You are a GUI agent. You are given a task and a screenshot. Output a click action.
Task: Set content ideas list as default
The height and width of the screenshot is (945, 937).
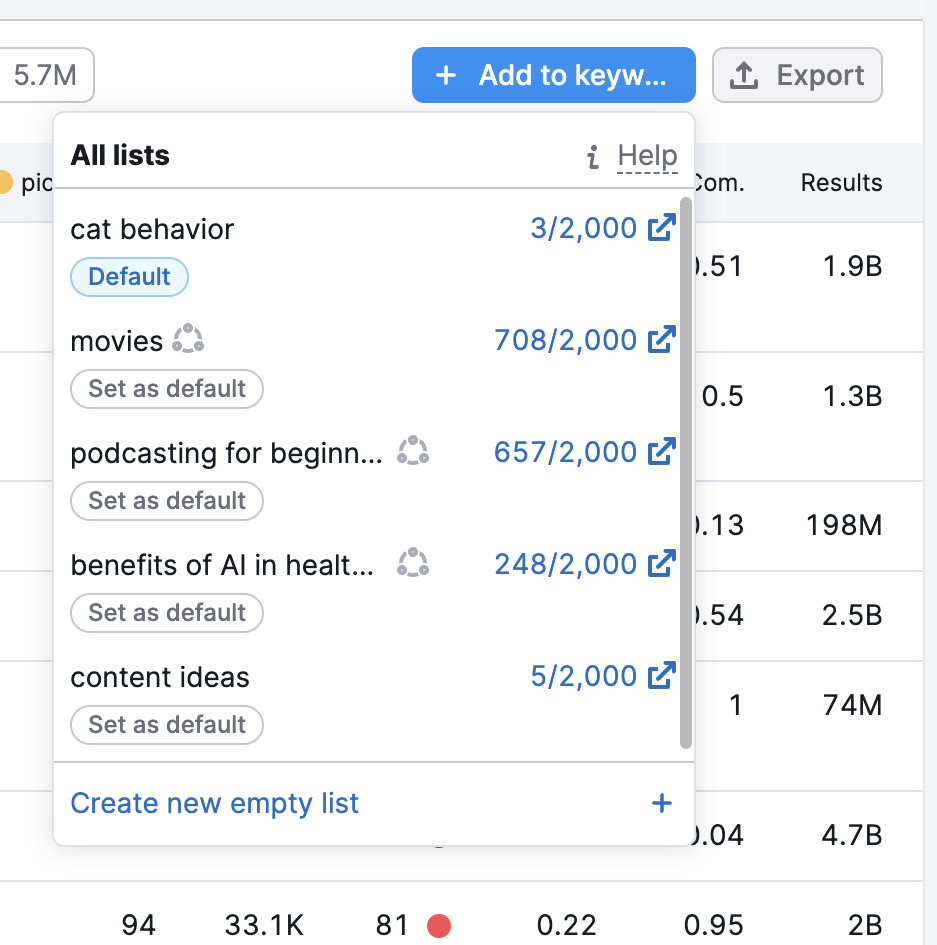pos(167,725)
